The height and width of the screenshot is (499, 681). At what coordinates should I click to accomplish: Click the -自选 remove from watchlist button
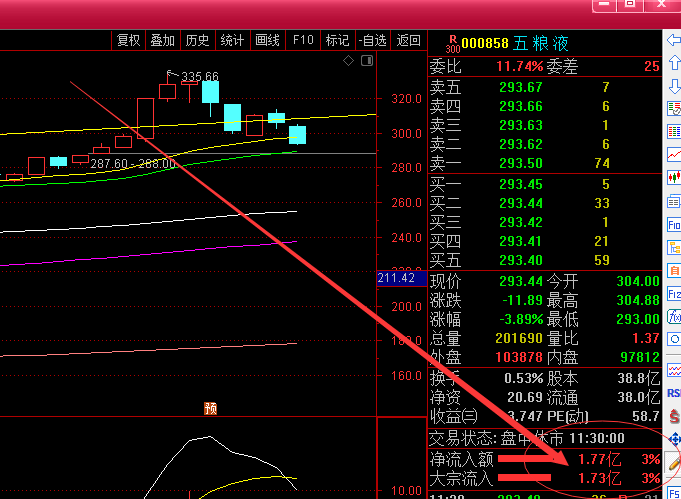tap(373, 40)
